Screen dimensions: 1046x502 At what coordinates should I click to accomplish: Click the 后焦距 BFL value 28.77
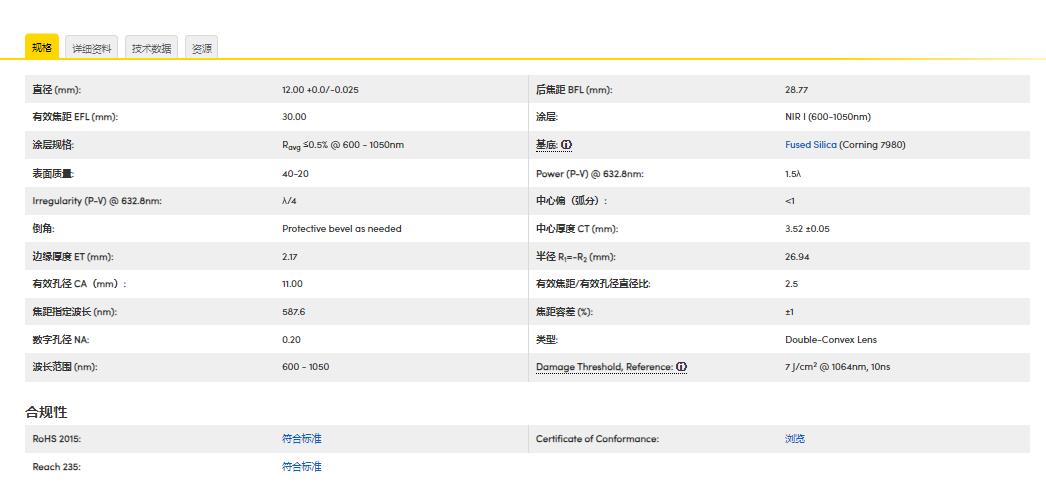point(796,90)
